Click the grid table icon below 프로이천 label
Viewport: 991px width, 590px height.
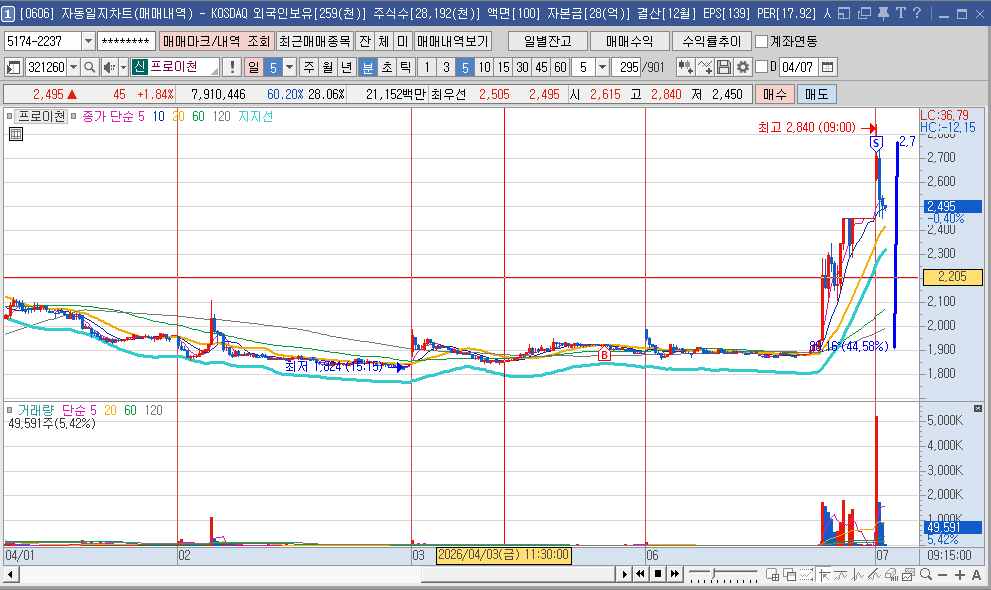16,135
